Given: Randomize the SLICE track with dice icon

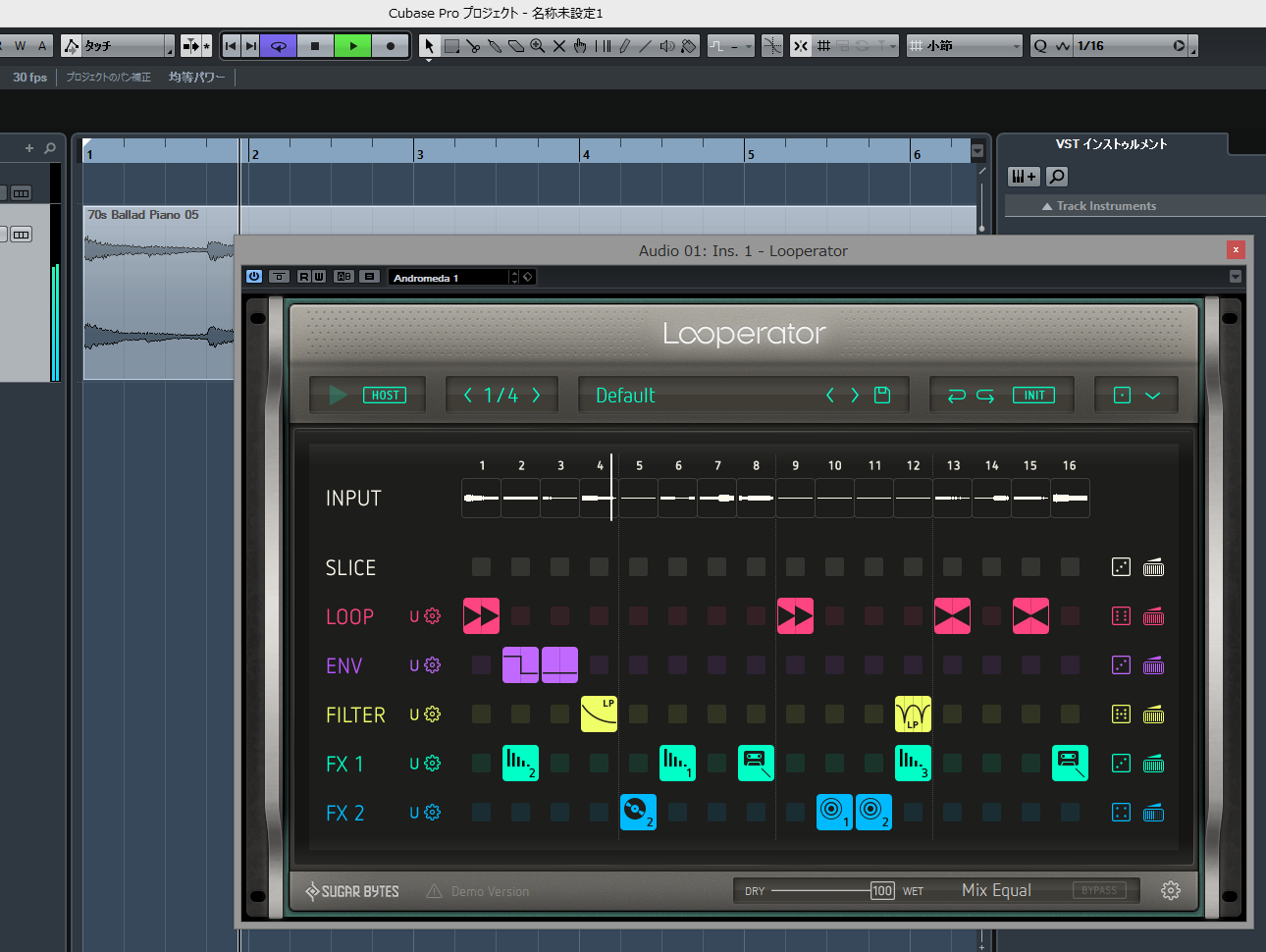Looking at the screenshot, I should click(1122, 567).
